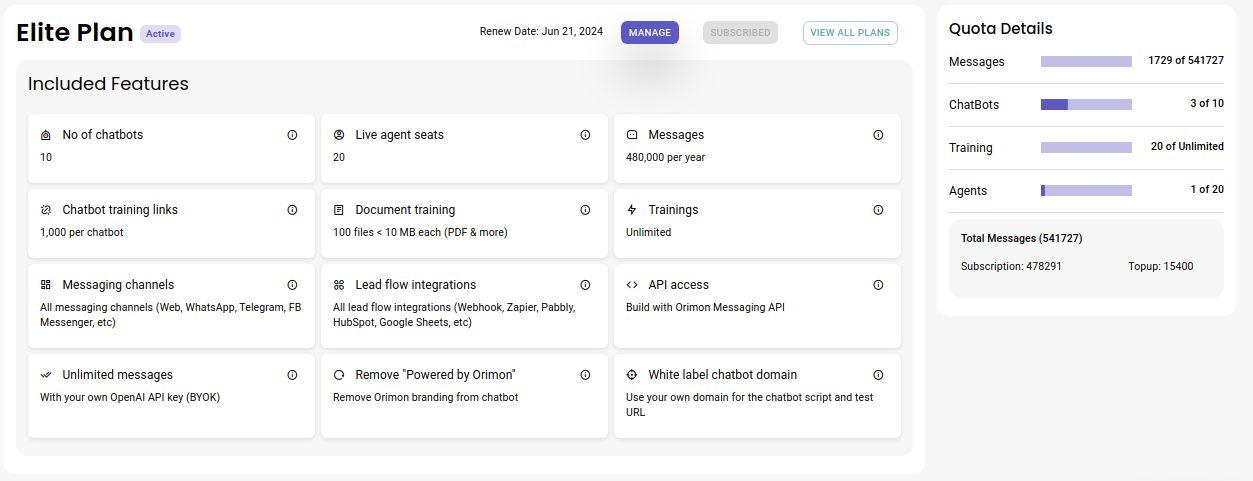Open info for Messaging channels card
The width and height of the screenshot is (1253, 481).
pyautogui.click(x=292, y=285)
